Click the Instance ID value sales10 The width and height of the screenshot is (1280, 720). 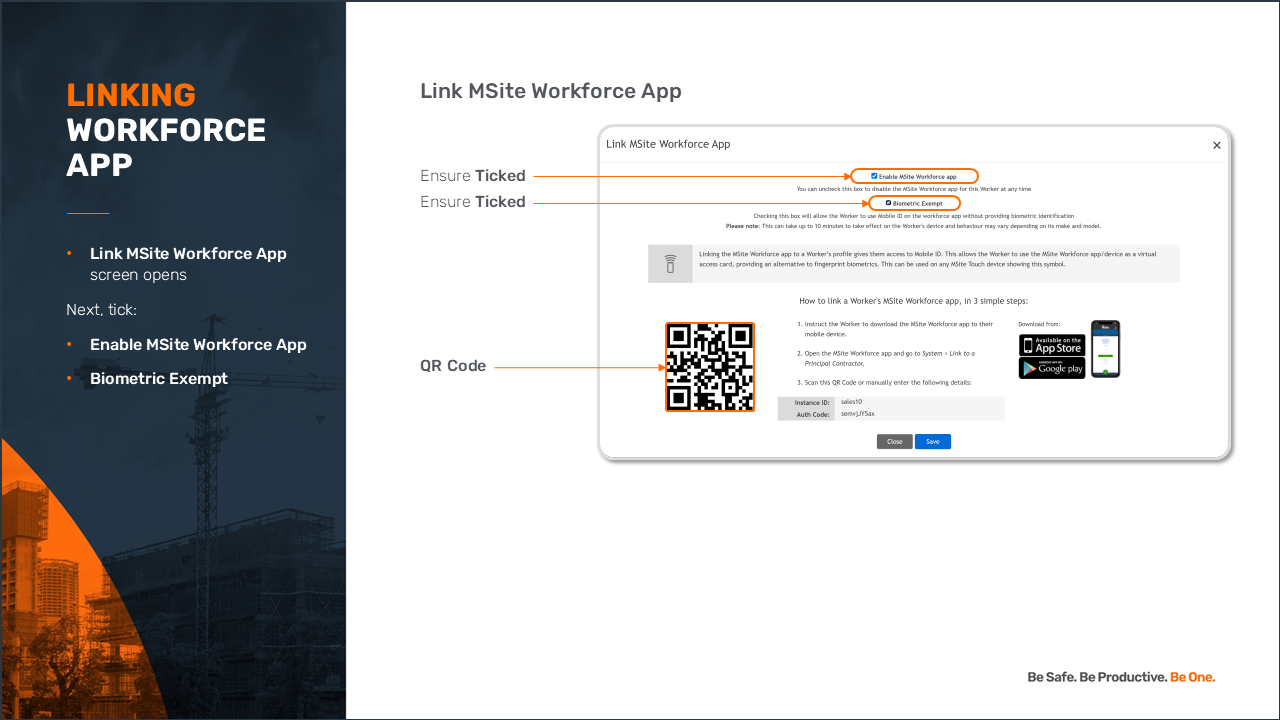click(852, 401)
